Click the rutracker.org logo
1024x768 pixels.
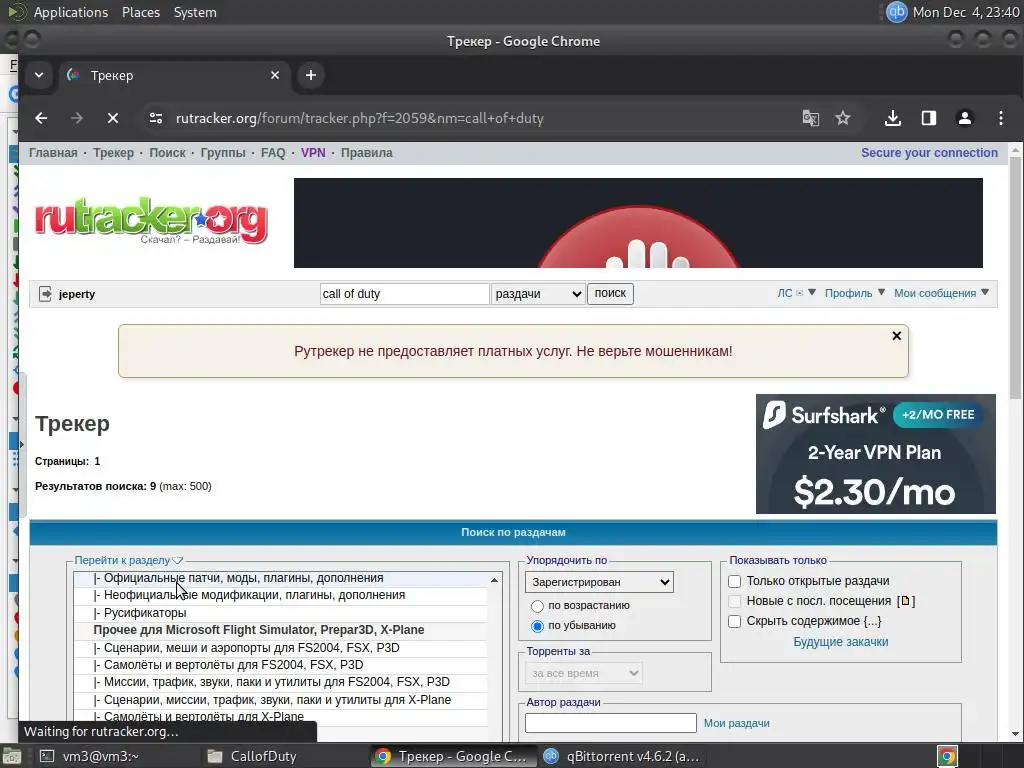(151, 220)
